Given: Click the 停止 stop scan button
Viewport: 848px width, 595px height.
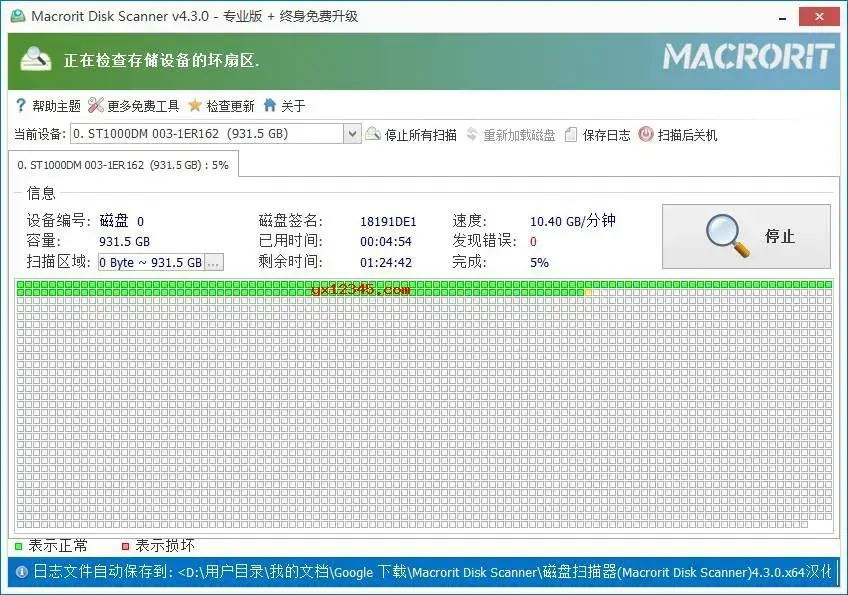Looking at the screenshot, I should [x=746, y=236].
